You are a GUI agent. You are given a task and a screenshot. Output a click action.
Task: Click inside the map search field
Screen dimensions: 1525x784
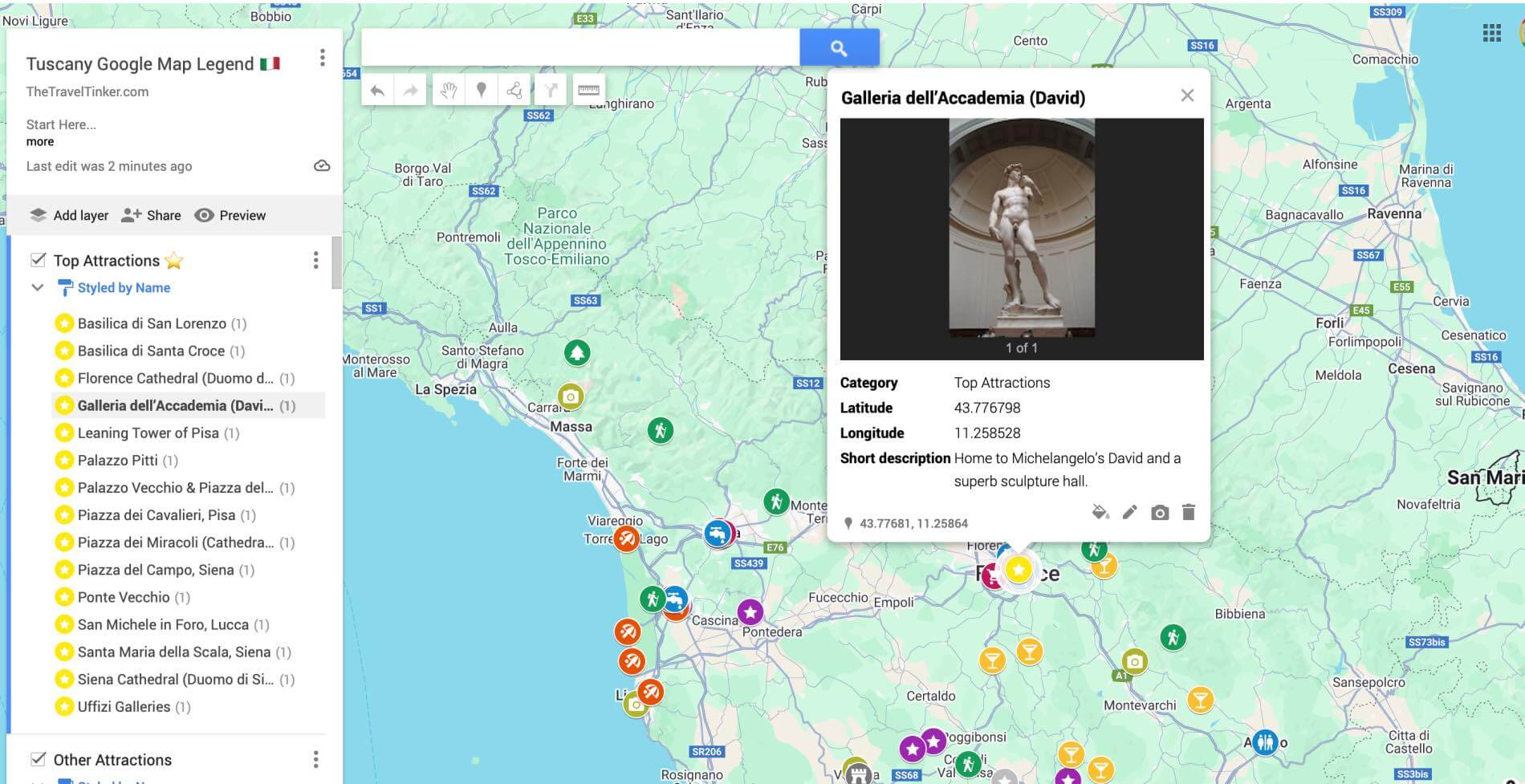tap(579, 48)
